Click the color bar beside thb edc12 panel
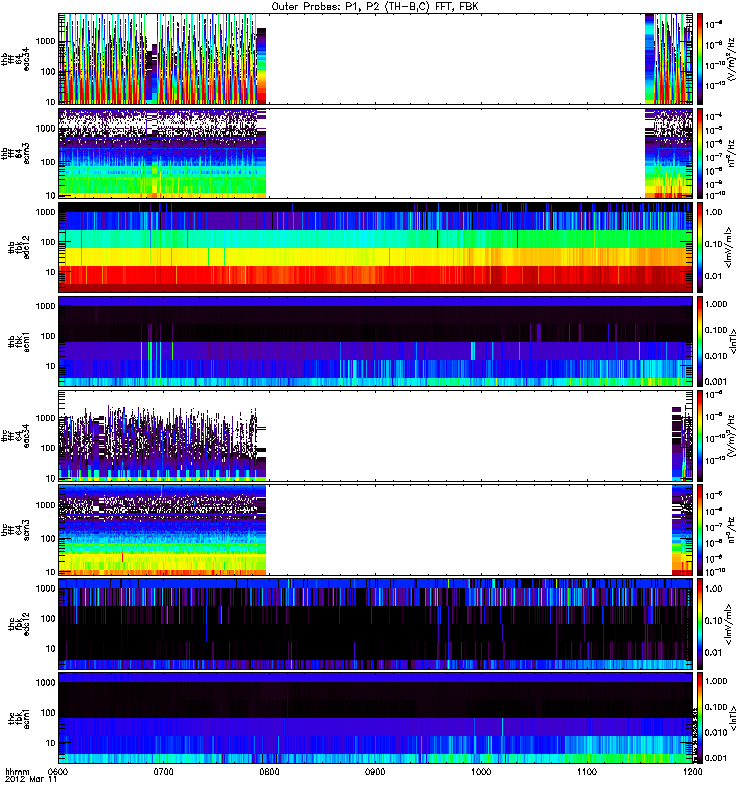 [700, 247]
